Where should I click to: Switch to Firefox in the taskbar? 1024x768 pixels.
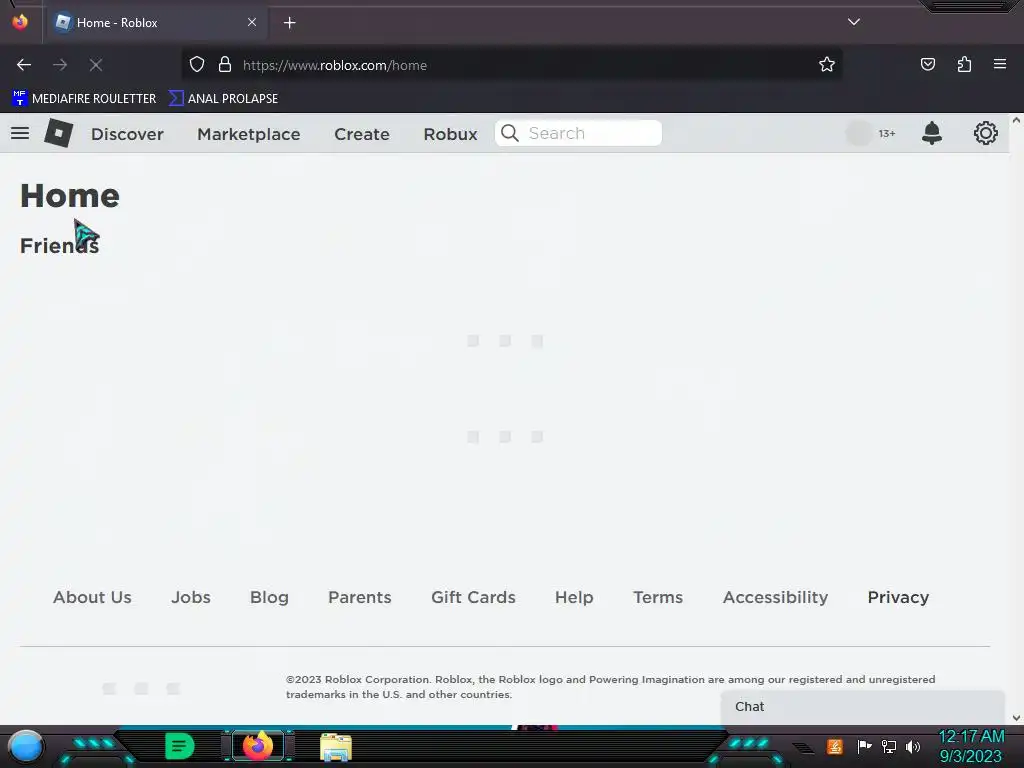coord(258,746)
